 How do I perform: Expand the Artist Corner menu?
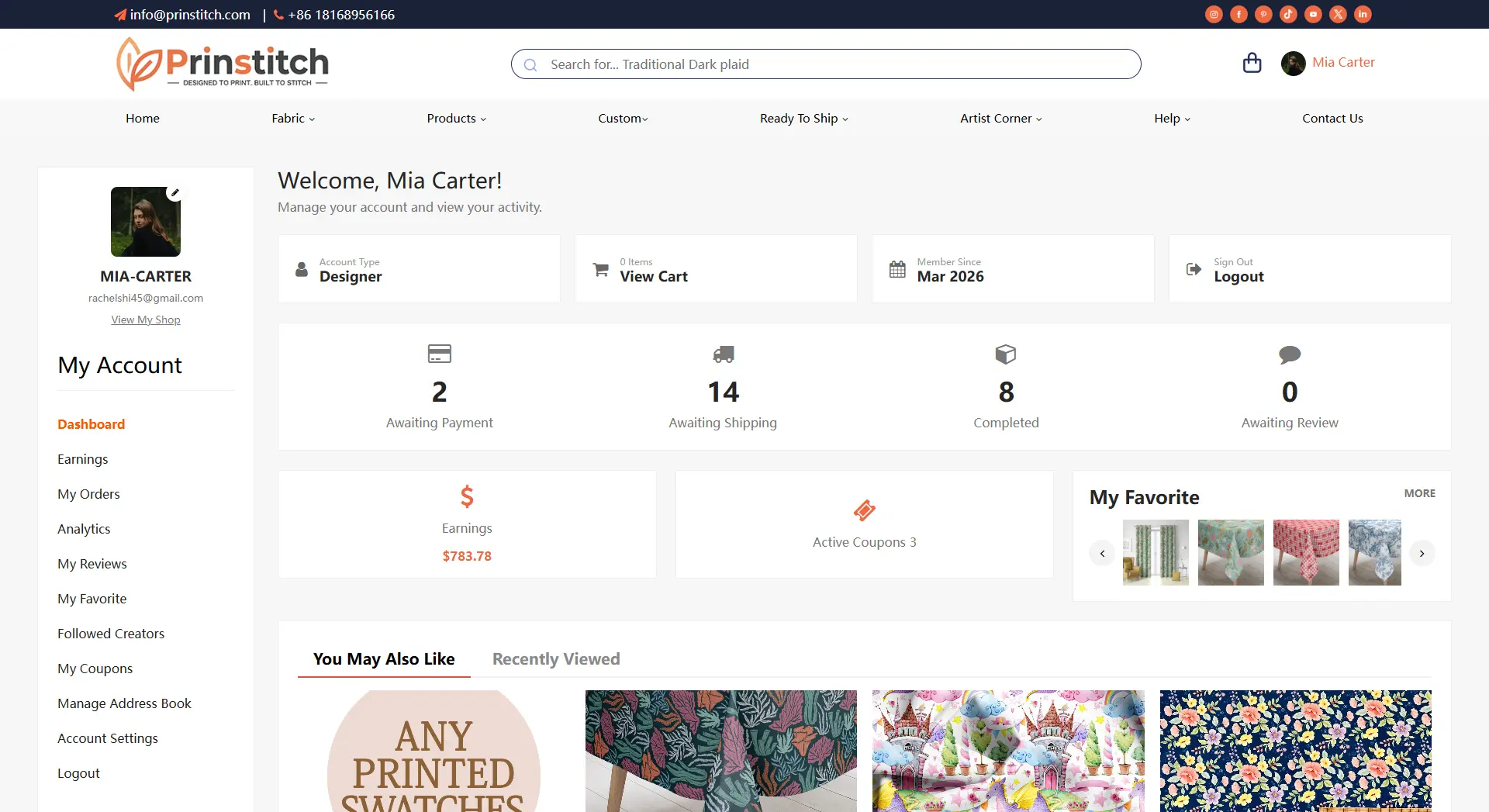click(x=1000, y=118)
